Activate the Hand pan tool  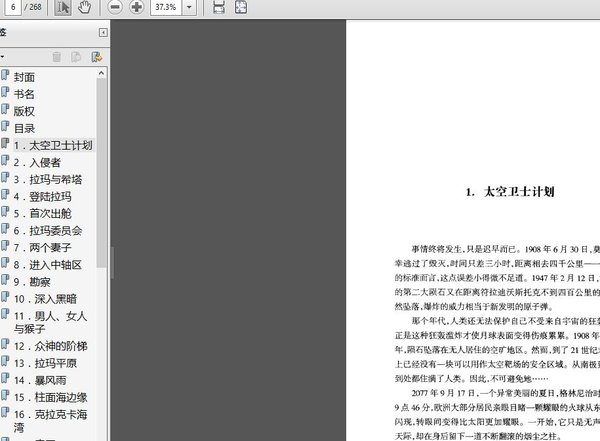click(x=84, y=7)
